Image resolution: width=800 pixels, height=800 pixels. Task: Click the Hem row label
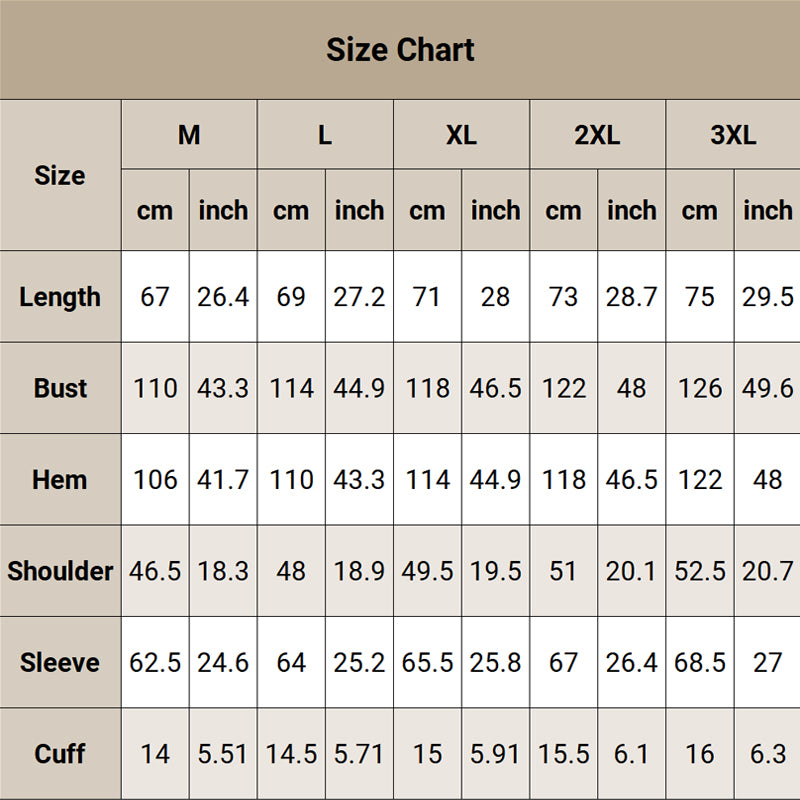tap(60, 480)
